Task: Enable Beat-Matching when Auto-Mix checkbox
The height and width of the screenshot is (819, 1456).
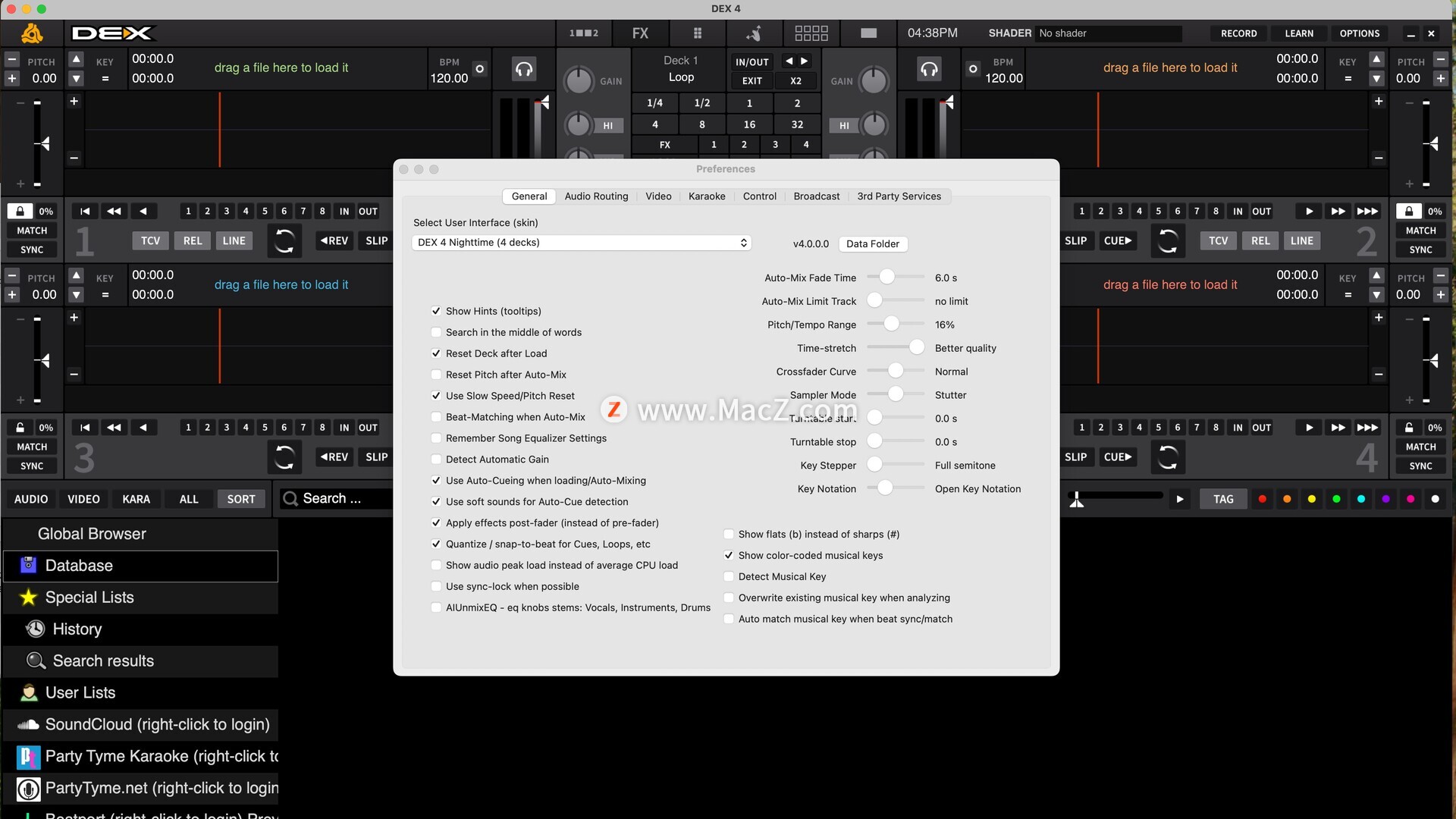Action: click(x=436, y=417)
